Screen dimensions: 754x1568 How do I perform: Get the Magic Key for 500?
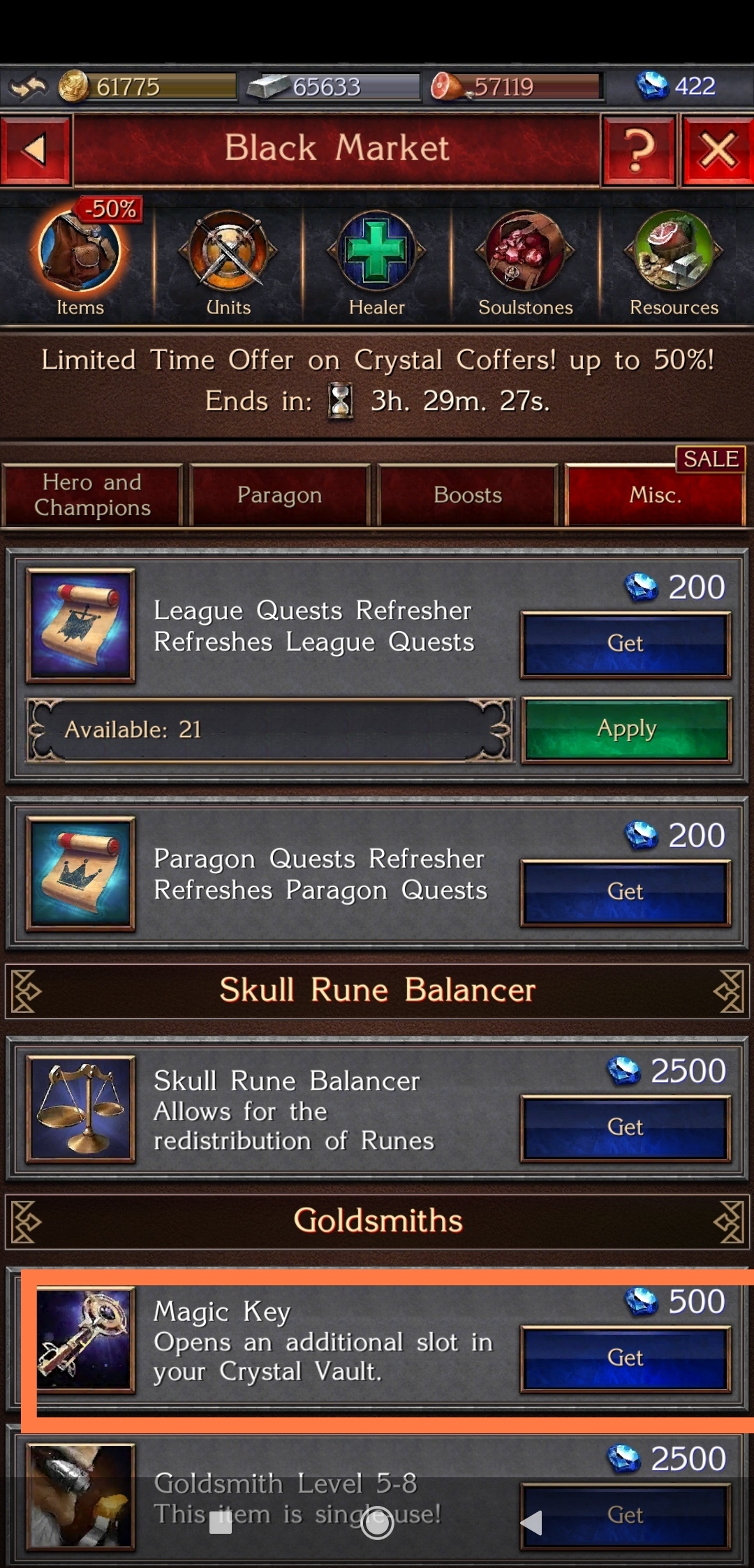point(626,1359)
